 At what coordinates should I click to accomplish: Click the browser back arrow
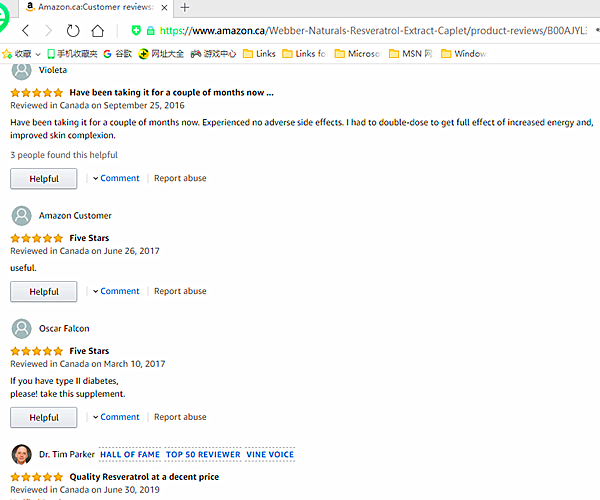(x=25, y=31)
